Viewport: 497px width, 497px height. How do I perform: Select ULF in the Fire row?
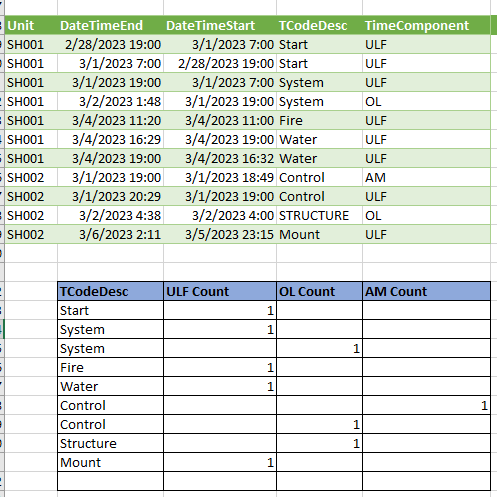426,120
